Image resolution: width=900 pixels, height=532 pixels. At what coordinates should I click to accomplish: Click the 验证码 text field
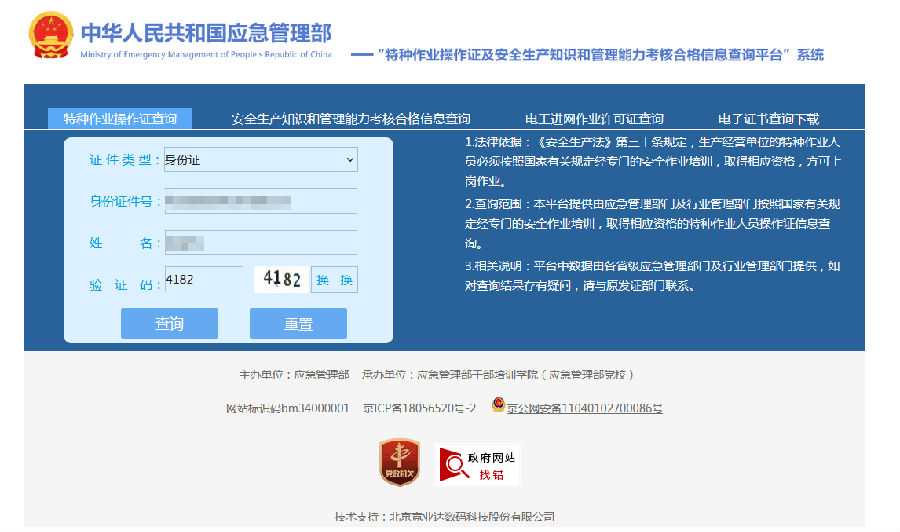tap(204, 280)
